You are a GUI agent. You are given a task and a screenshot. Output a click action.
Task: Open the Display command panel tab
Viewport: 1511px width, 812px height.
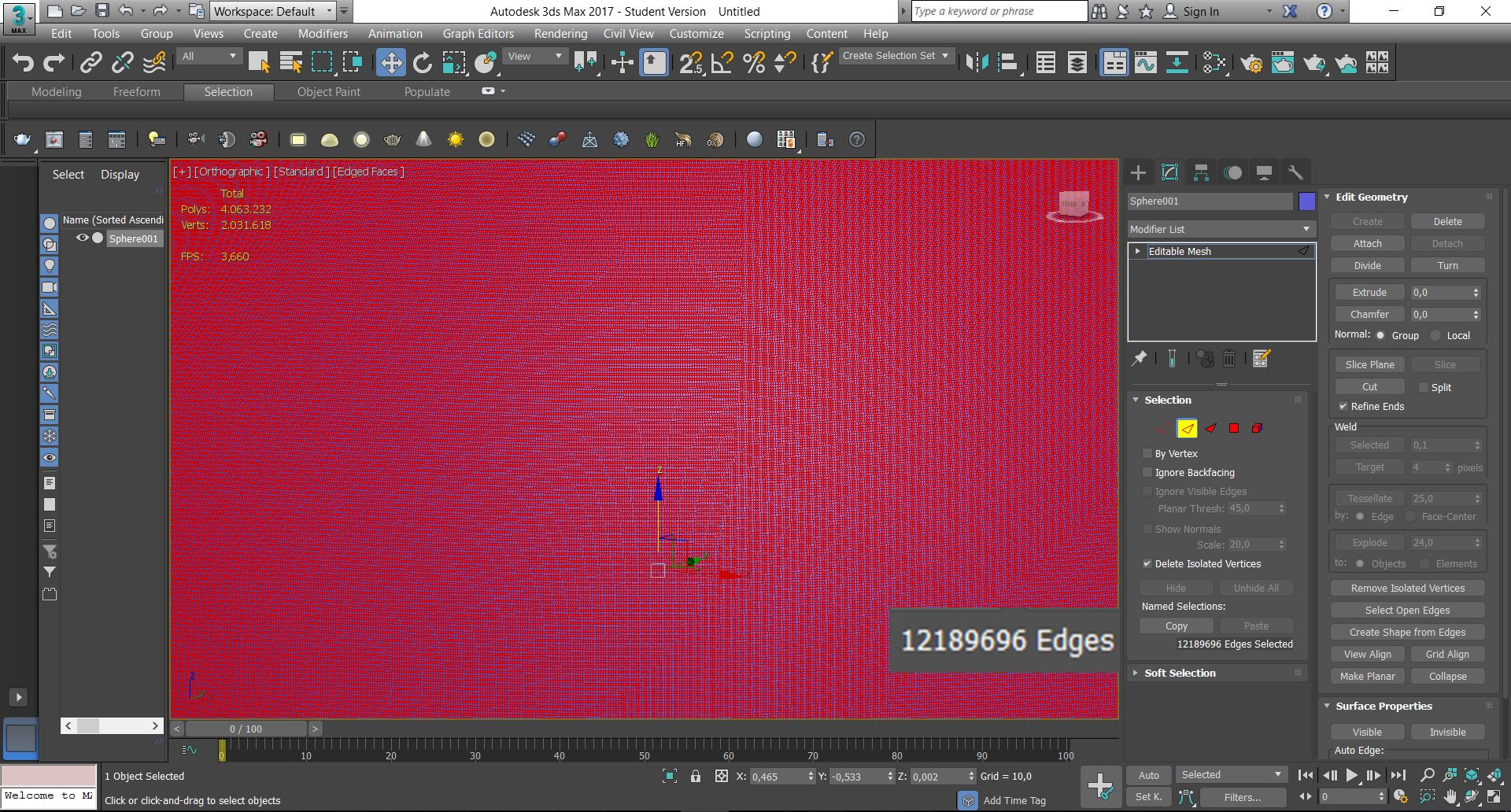click(x=1264, y=172)
